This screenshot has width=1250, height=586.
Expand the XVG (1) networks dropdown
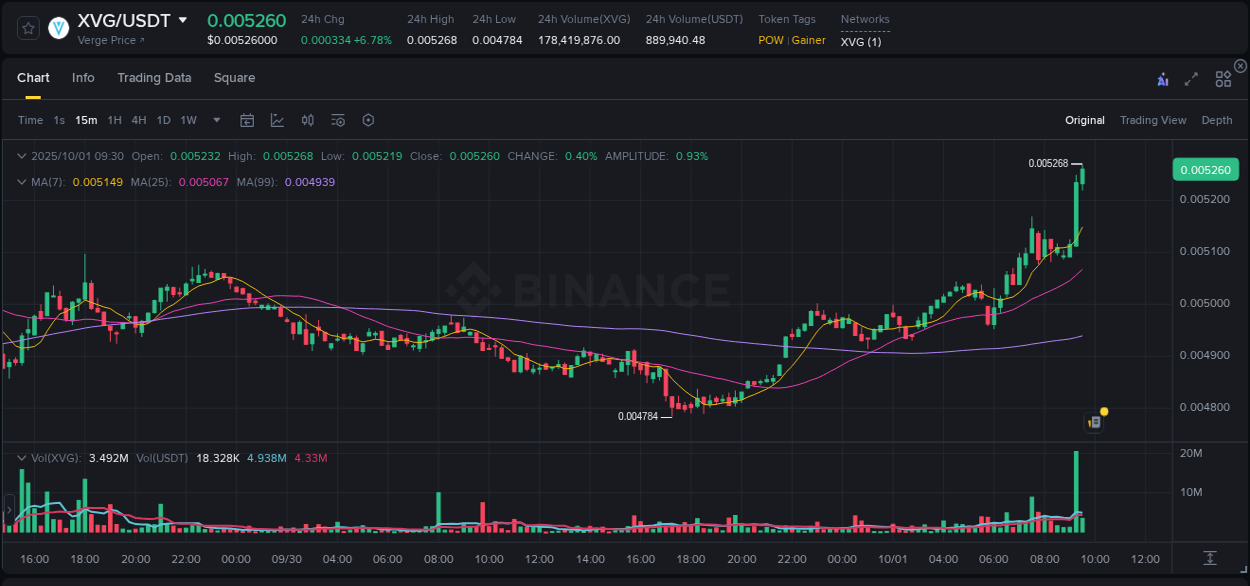tap(862, 43)
